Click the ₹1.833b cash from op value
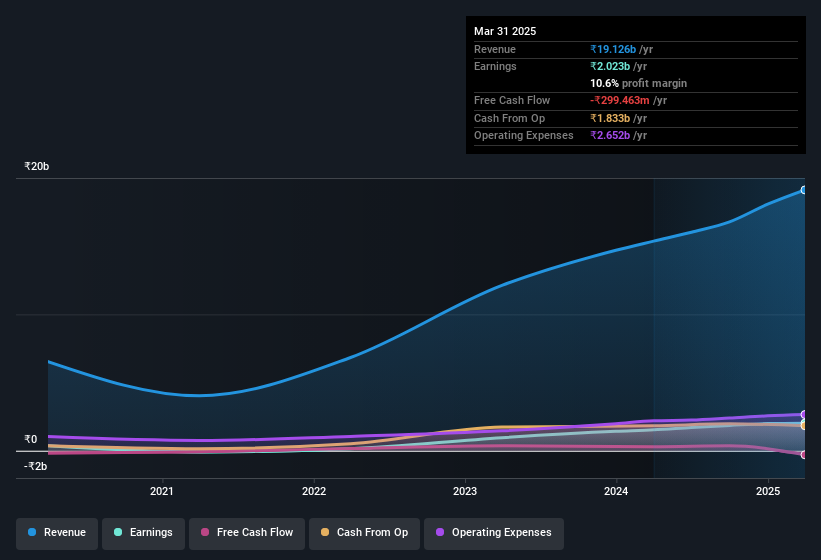821x560 pixels. [610, 118]
